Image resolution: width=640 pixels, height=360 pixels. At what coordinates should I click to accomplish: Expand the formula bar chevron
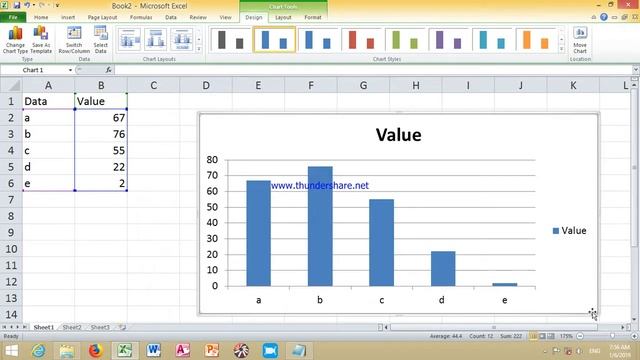(x=635, y=70)
